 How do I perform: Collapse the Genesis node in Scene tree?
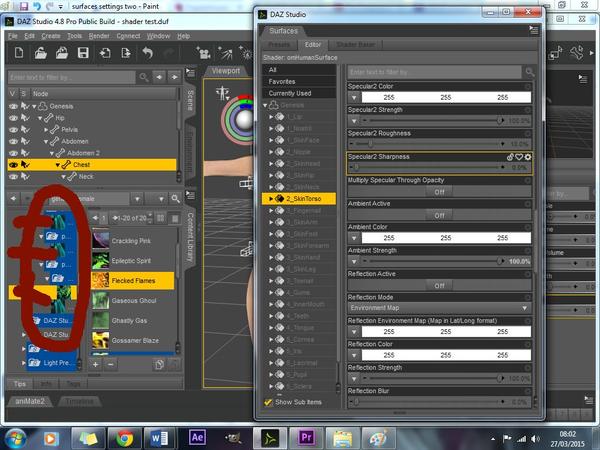34,106
